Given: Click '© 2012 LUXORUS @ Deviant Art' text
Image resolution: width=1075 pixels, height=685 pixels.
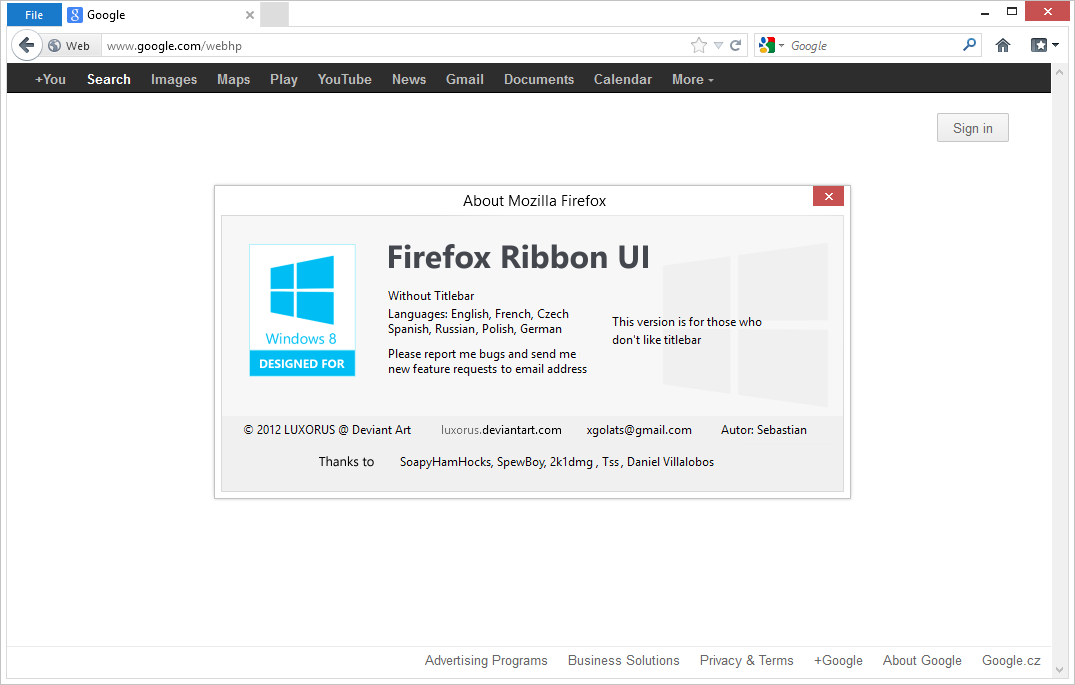Looking at the screenshot, I should (327, 430).
